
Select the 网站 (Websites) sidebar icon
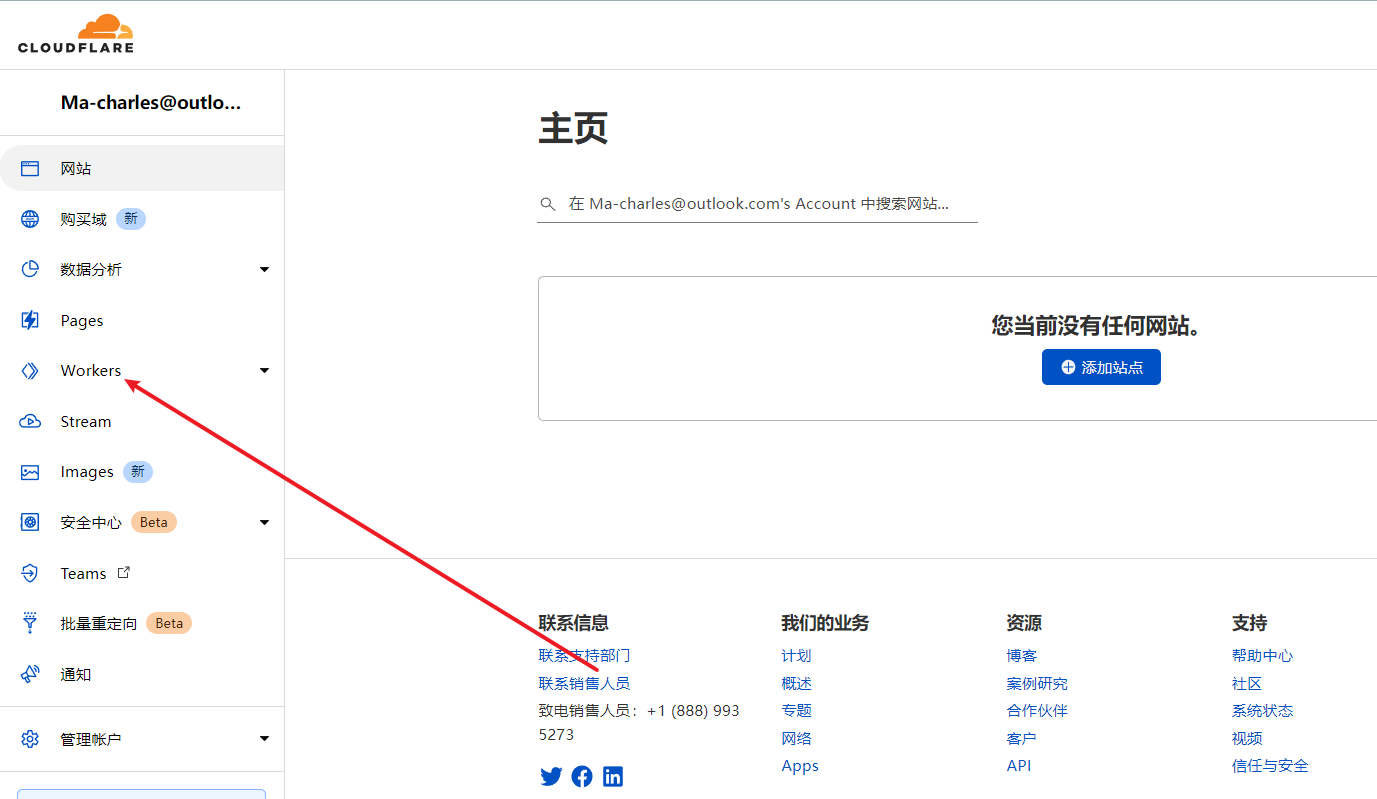[30, 167]
